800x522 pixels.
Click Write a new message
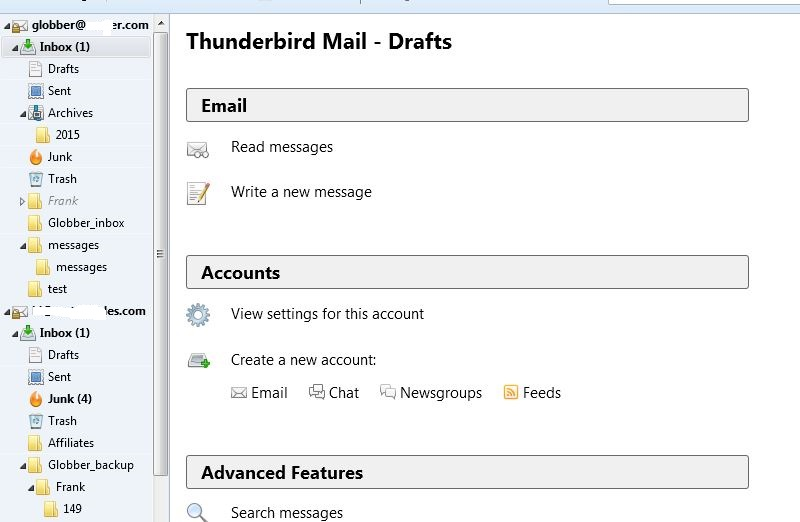301,192
